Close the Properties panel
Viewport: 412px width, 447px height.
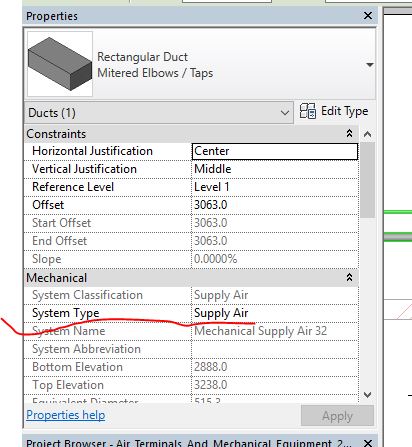(x=368, y=15)
